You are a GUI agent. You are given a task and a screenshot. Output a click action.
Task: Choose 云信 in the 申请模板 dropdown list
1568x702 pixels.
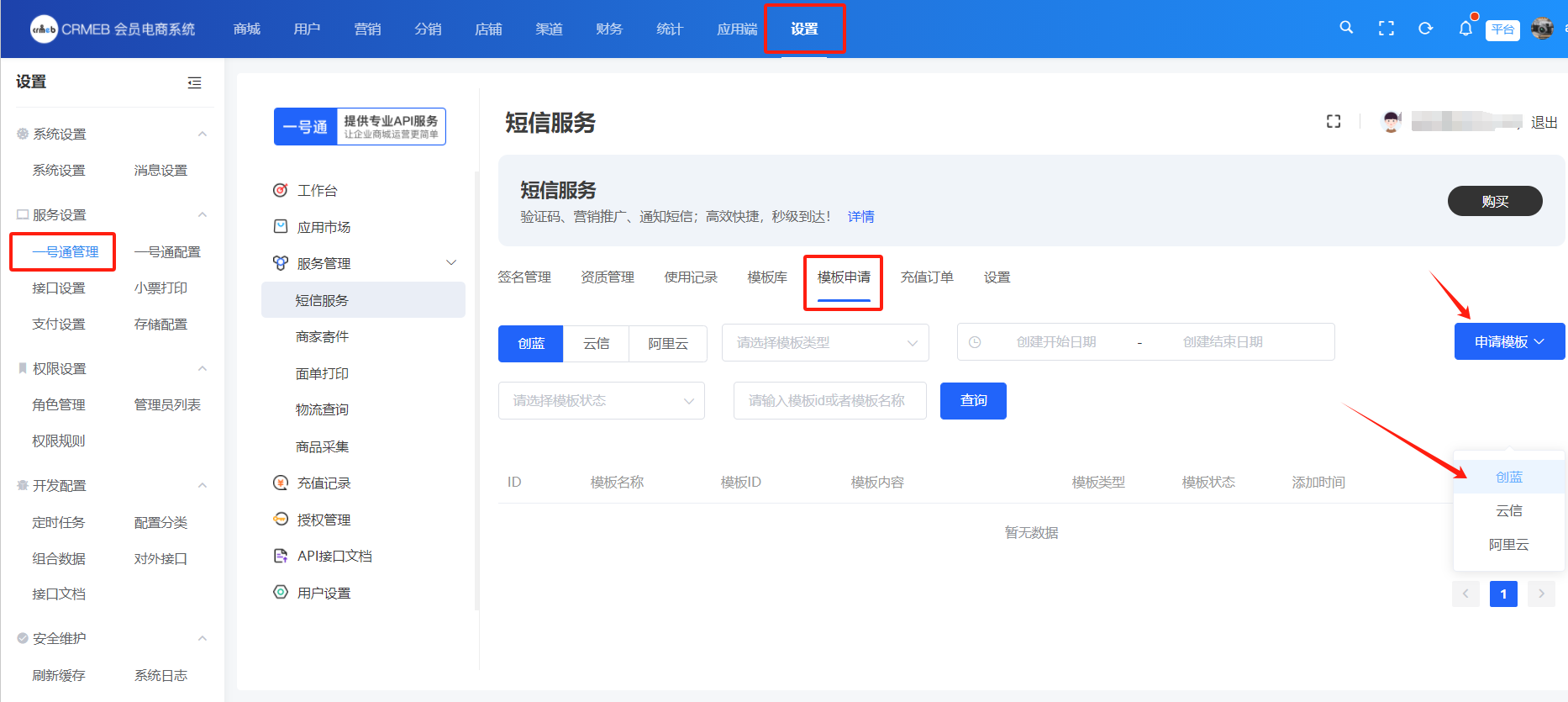tap(1508, 511)
